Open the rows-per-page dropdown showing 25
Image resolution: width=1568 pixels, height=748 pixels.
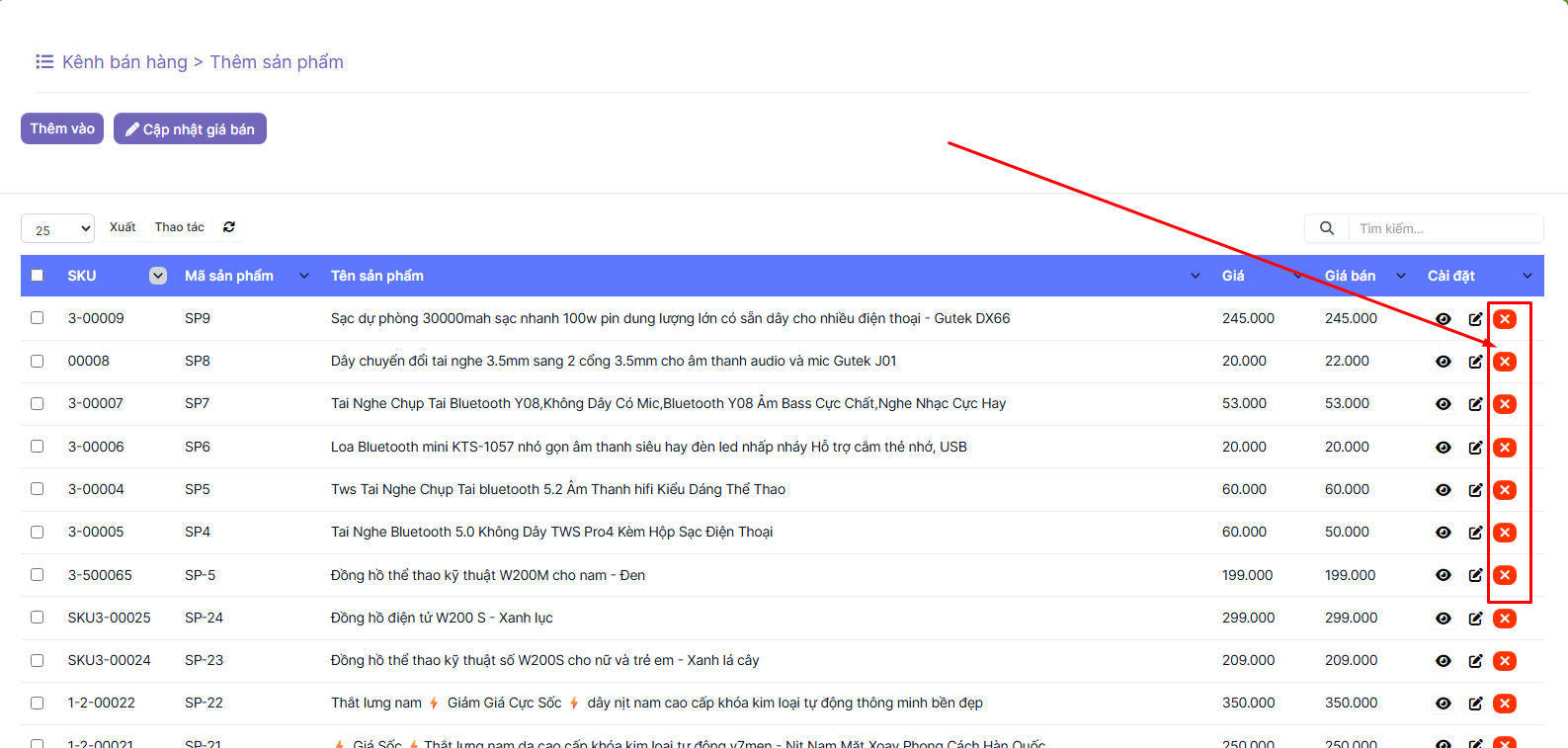click(x=57, y=229)
